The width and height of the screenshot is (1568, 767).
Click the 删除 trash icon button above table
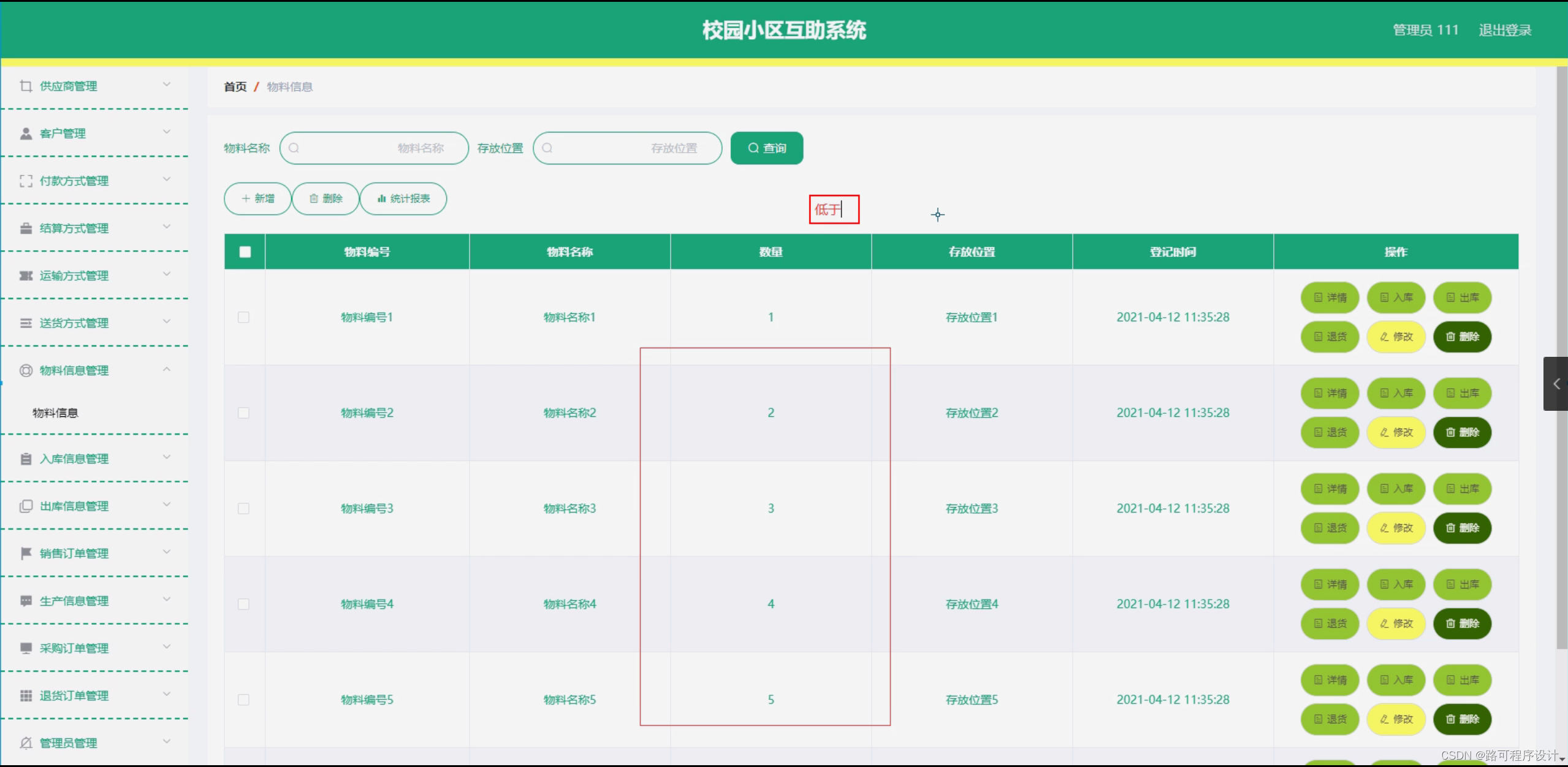coord(313,199)
